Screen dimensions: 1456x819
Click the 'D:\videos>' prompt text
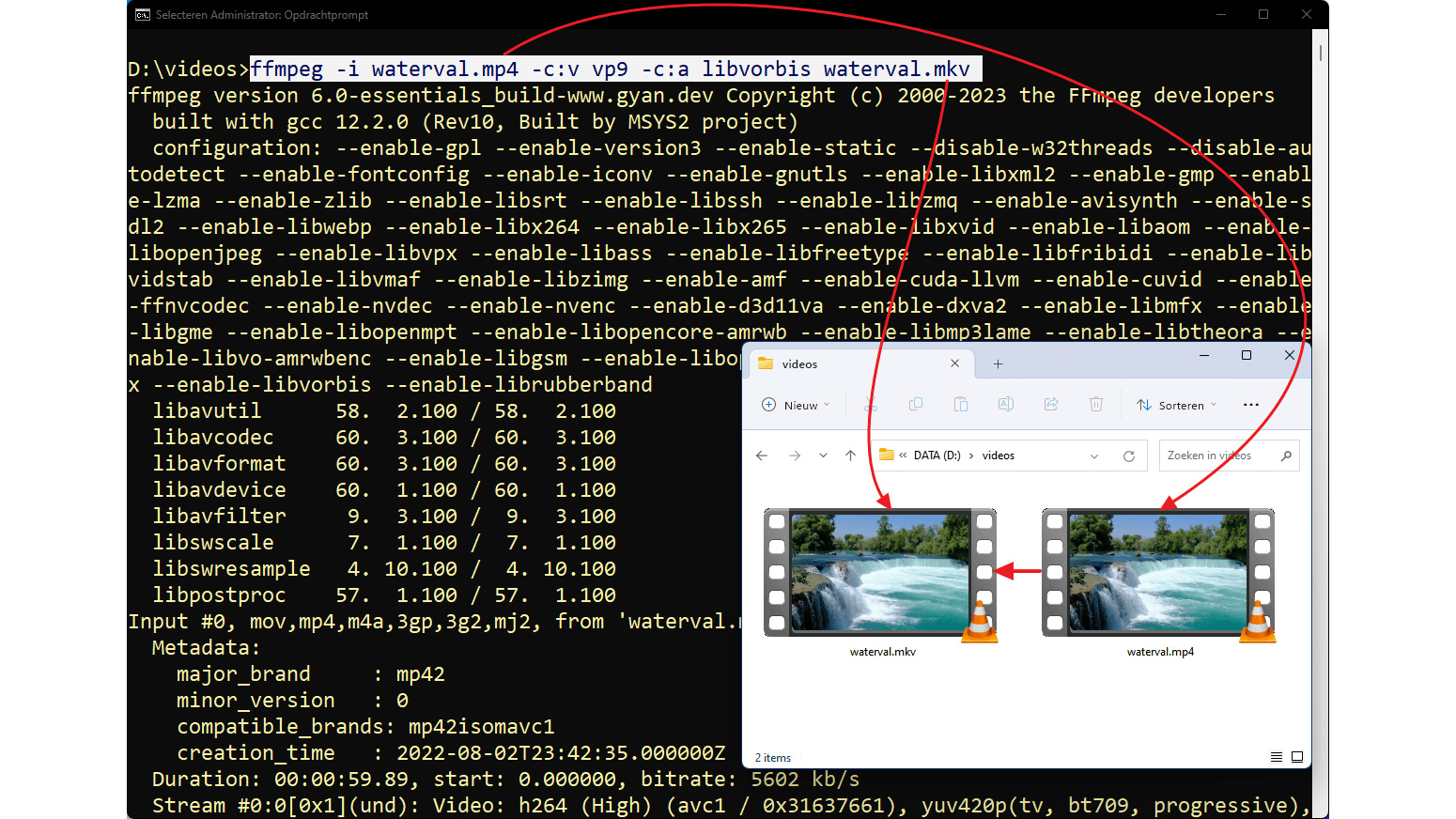point(189,70)
